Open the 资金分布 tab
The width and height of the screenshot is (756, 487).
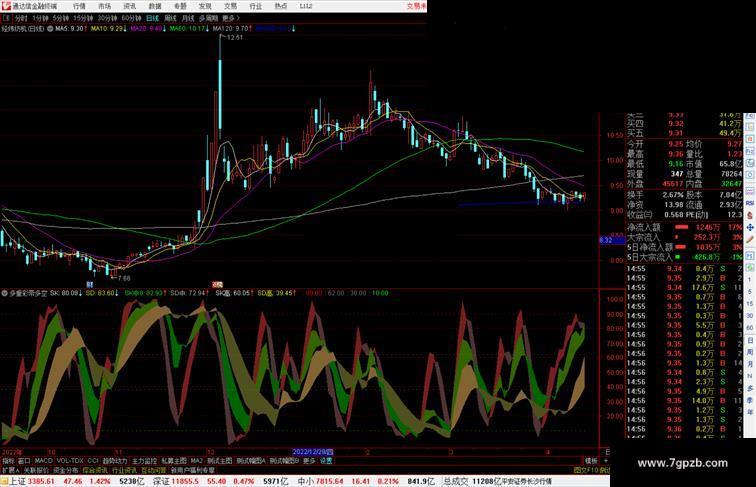click(x=65, y=470)
